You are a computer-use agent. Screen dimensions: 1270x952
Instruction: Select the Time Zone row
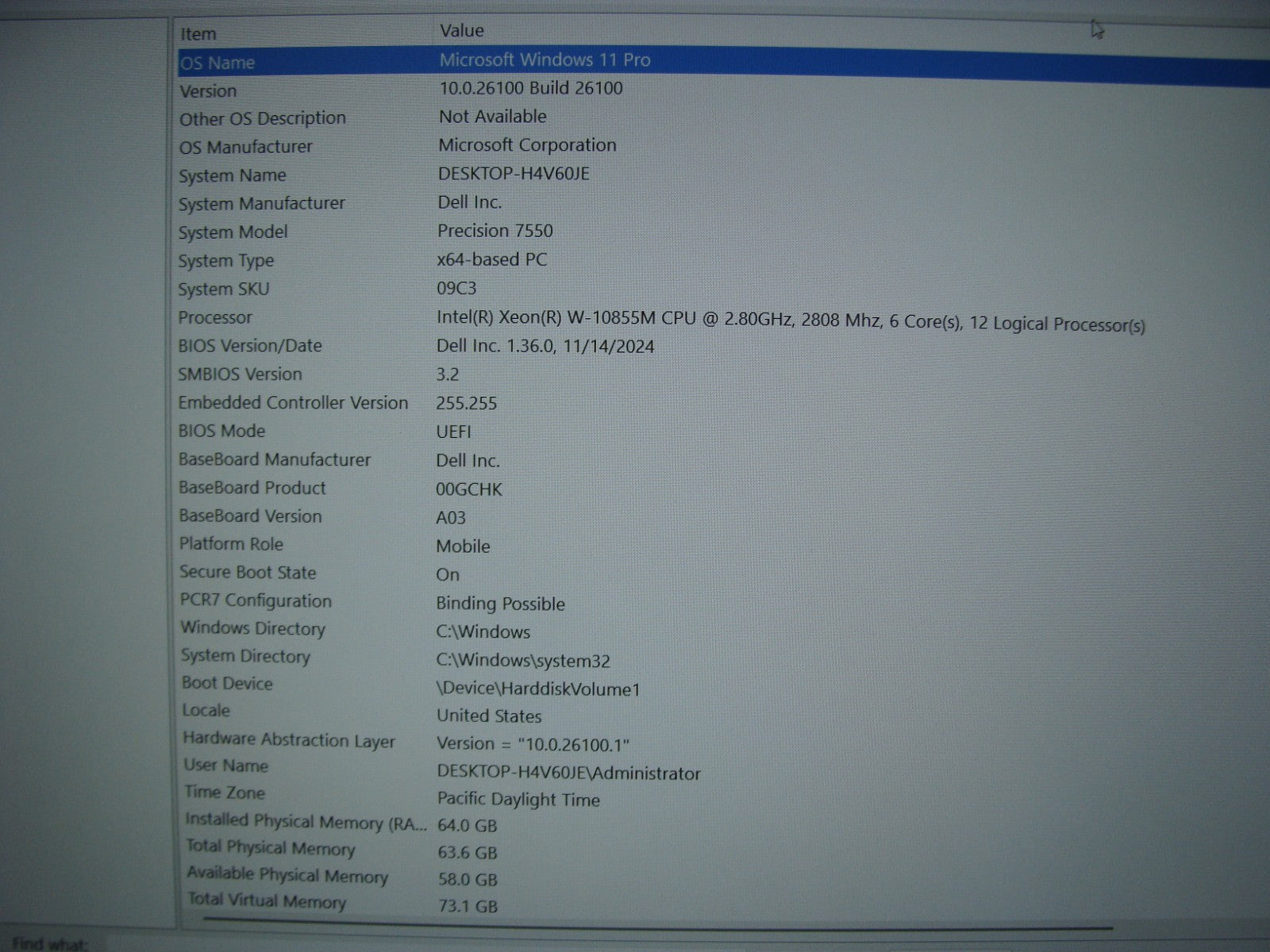coord(225,793)
